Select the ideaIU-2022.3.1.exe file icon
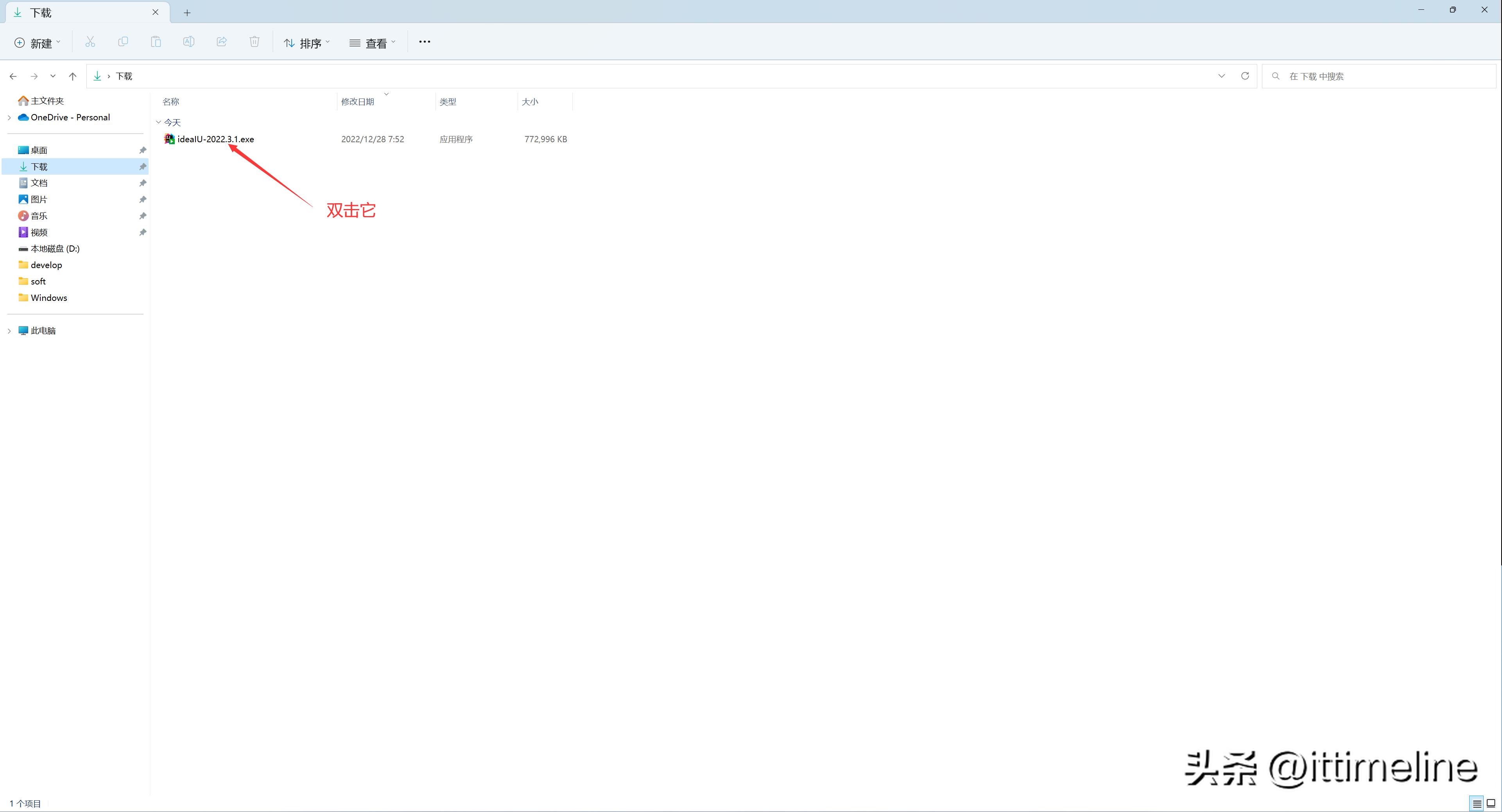Viewport: 1502px width, 812px height. 169,139
